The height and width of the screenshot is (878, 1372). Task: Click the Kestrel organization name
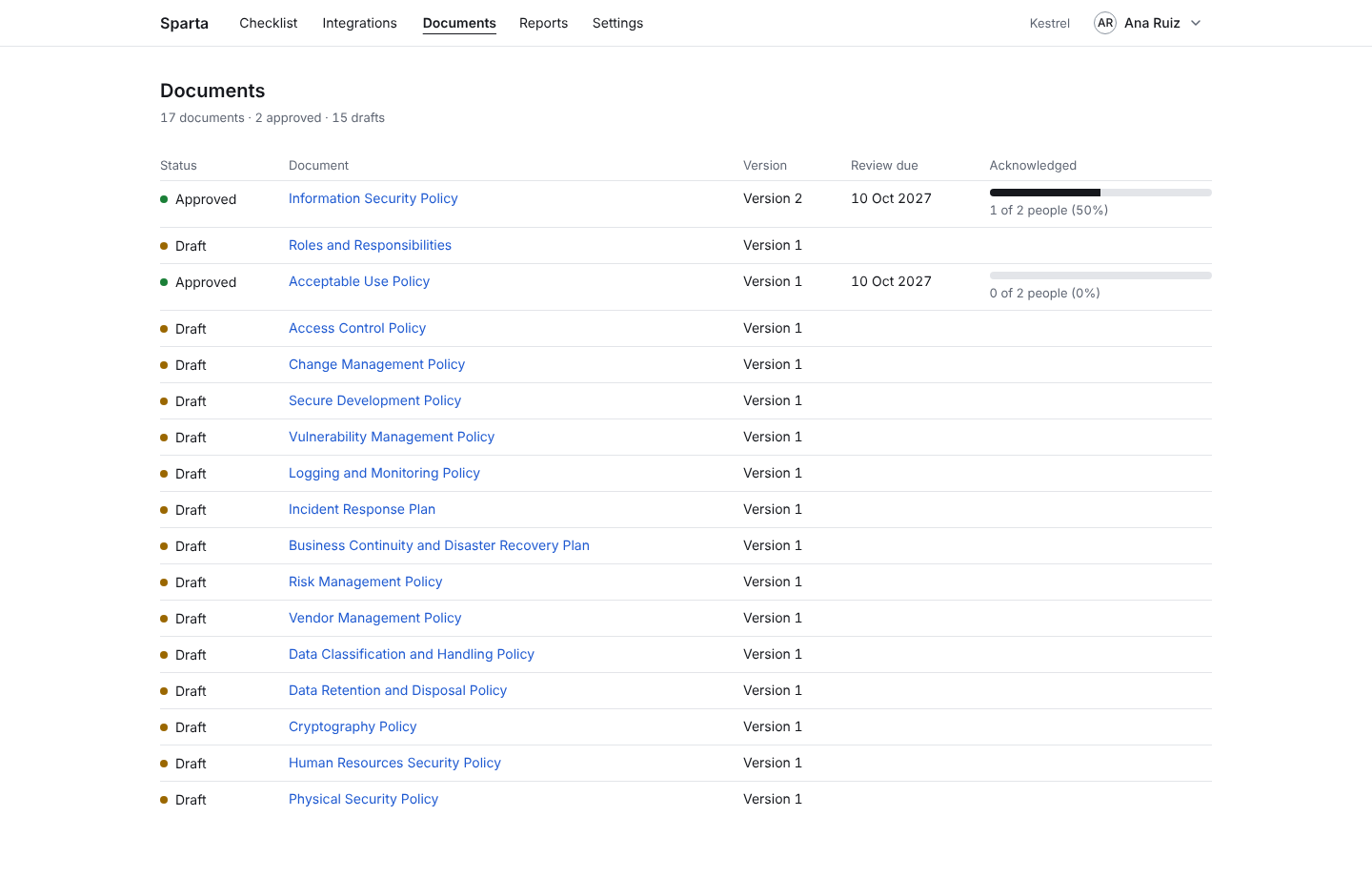(x=1049, y=23)
